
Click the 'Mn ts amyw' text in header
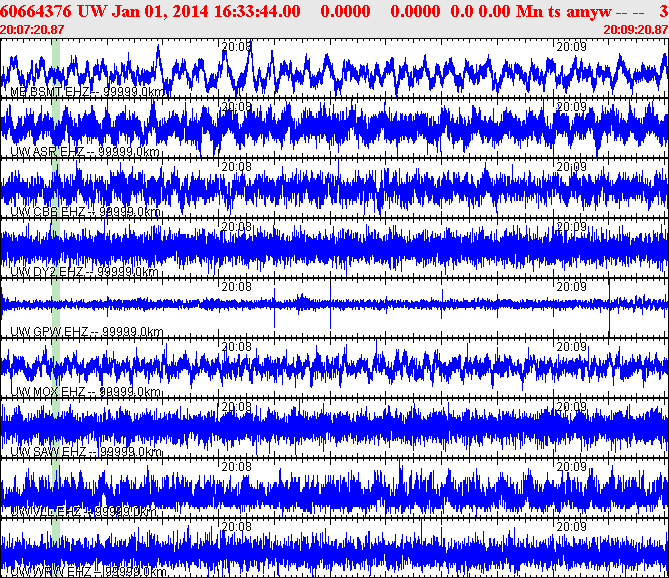click(x=557, y=10)
